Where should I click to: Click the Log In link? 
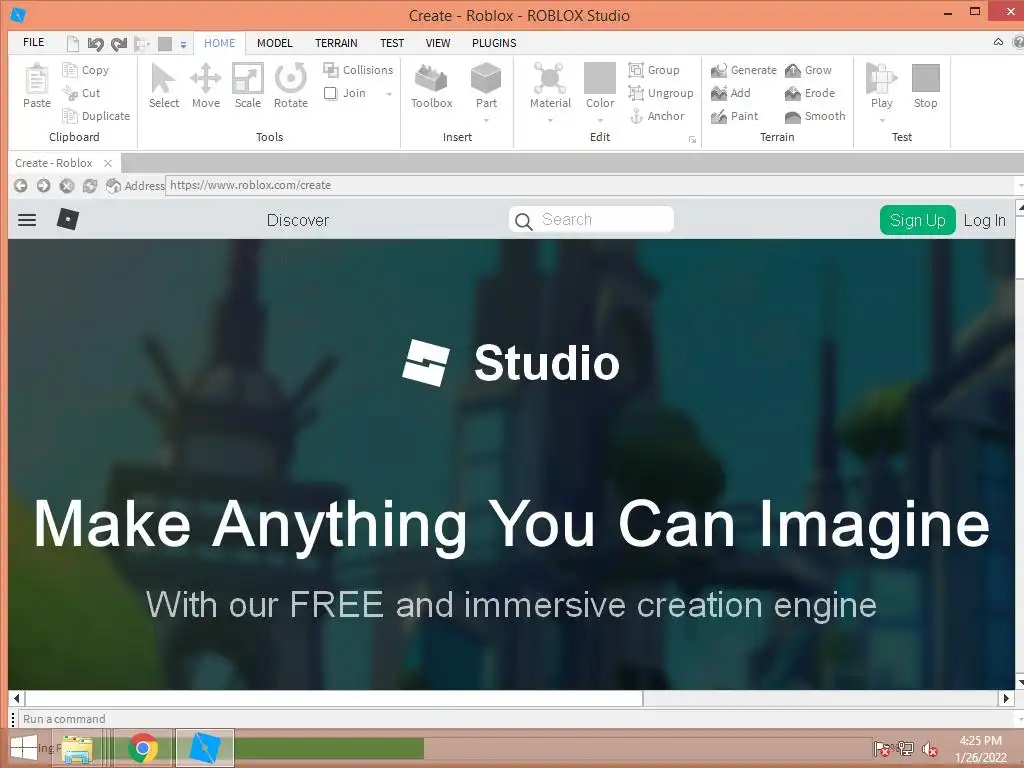point(985,221)
